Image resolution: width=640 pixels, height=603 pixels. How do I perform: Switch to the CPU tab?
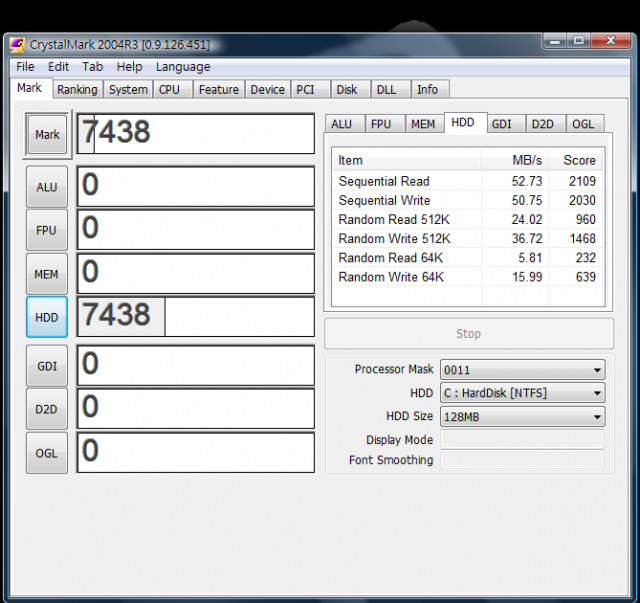click(x=173, y=89)
